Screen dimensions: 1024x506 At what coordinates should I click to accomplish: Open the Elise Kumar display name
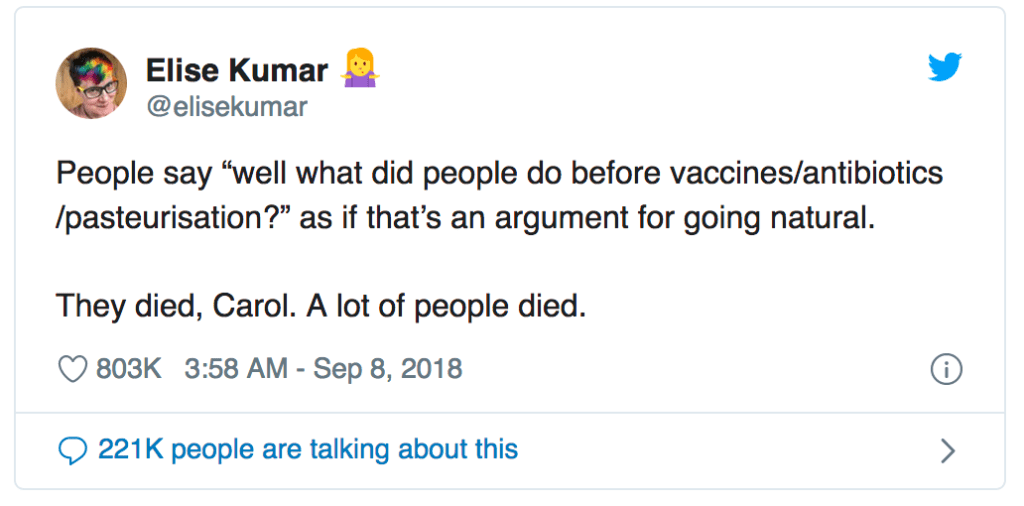pos(236,70)
